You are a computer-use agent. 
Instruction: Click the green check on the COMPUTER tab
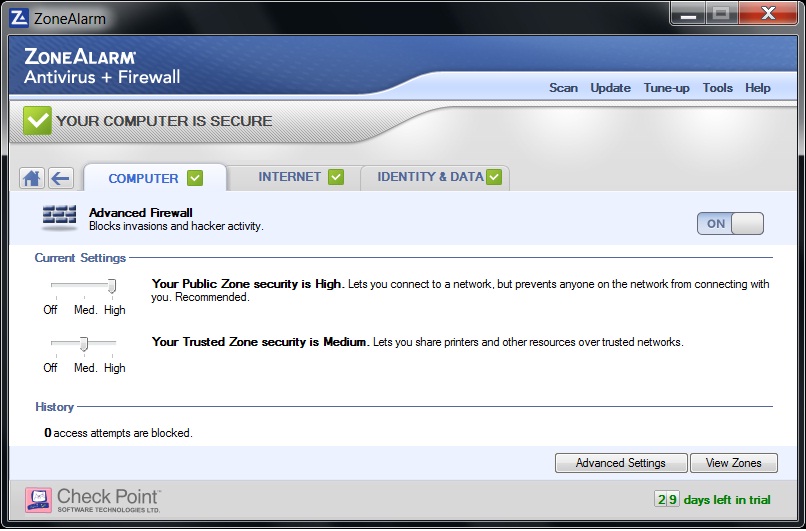[x=195, y=178]
